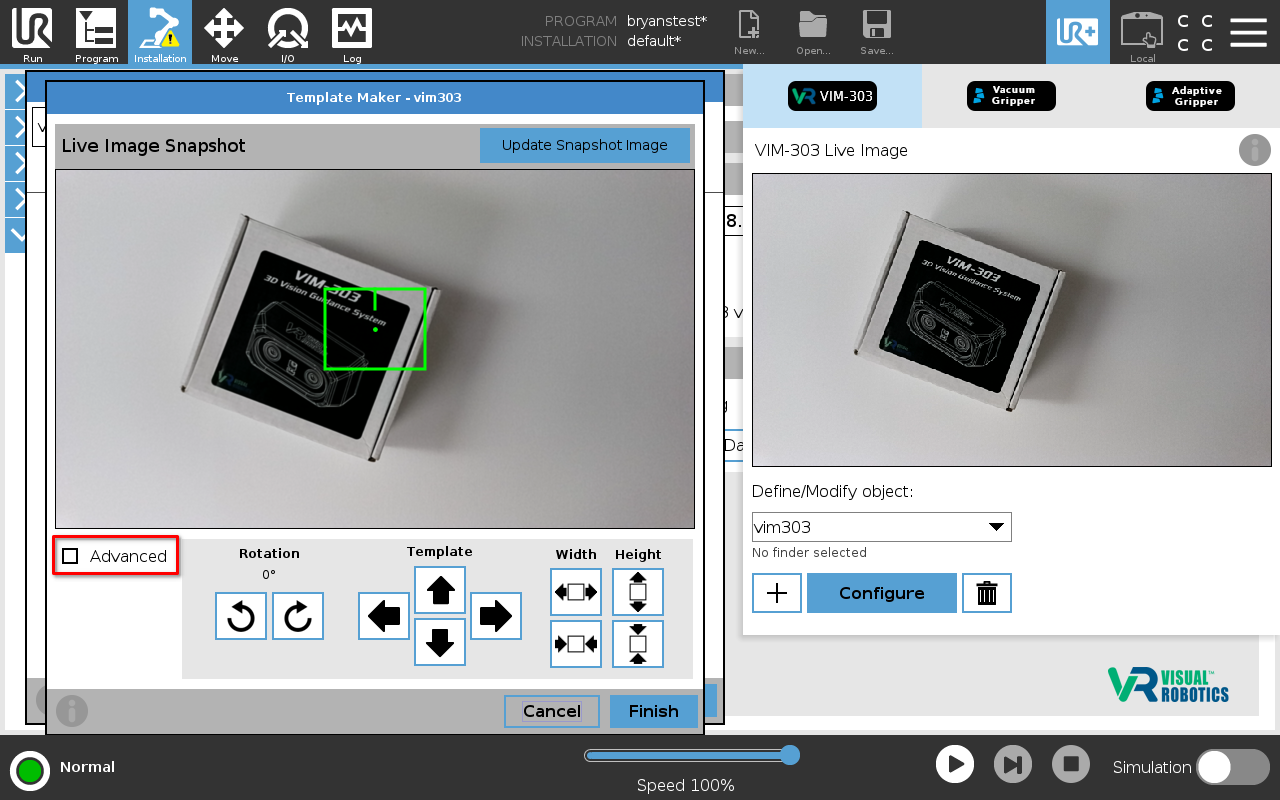Click the VIM-303 live image preview

1011,320
